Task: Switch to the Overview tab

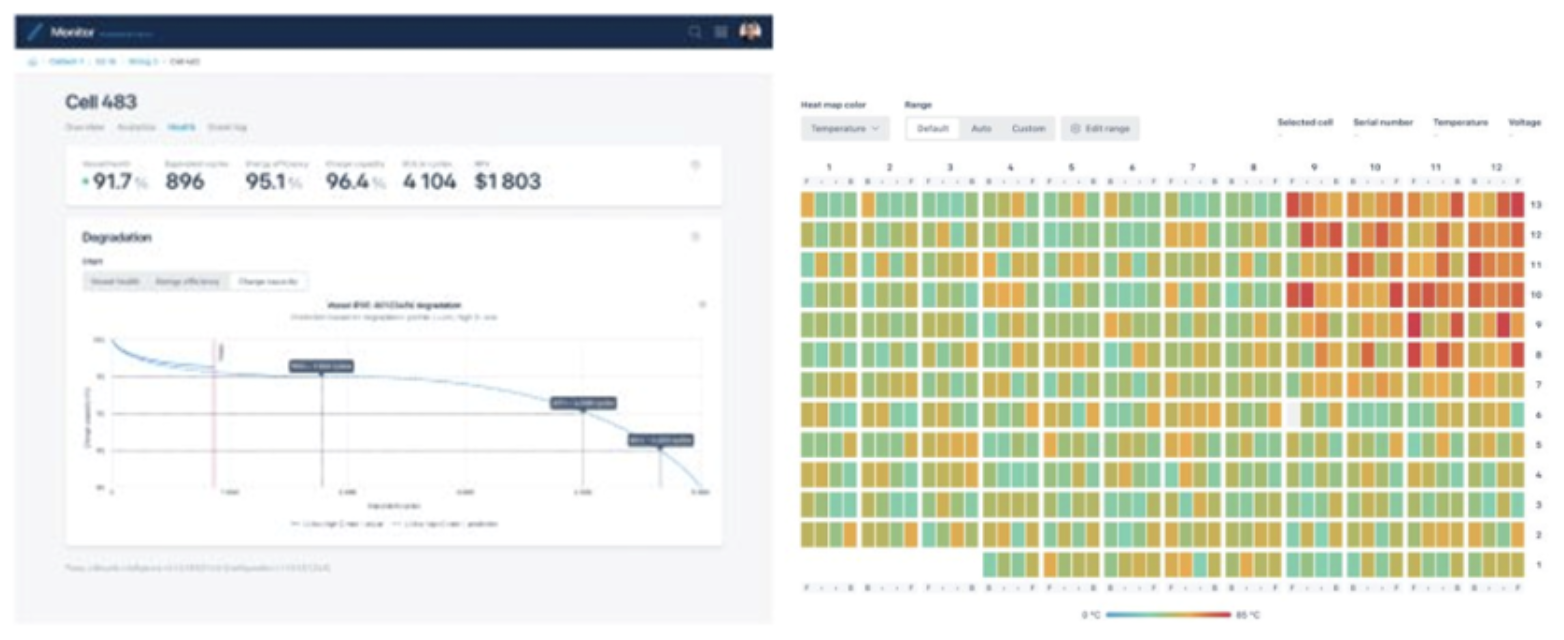Action: click(84, 127)
